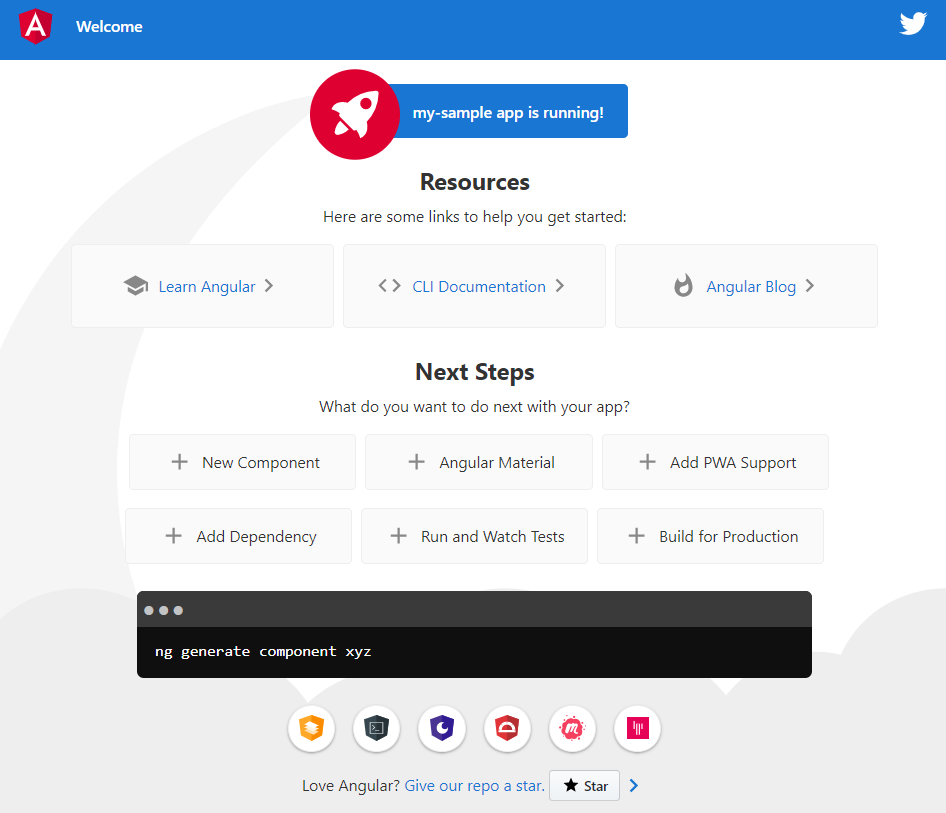
Task: Open the dark Angular CLI terminal icon
Action: coord(376,729)
